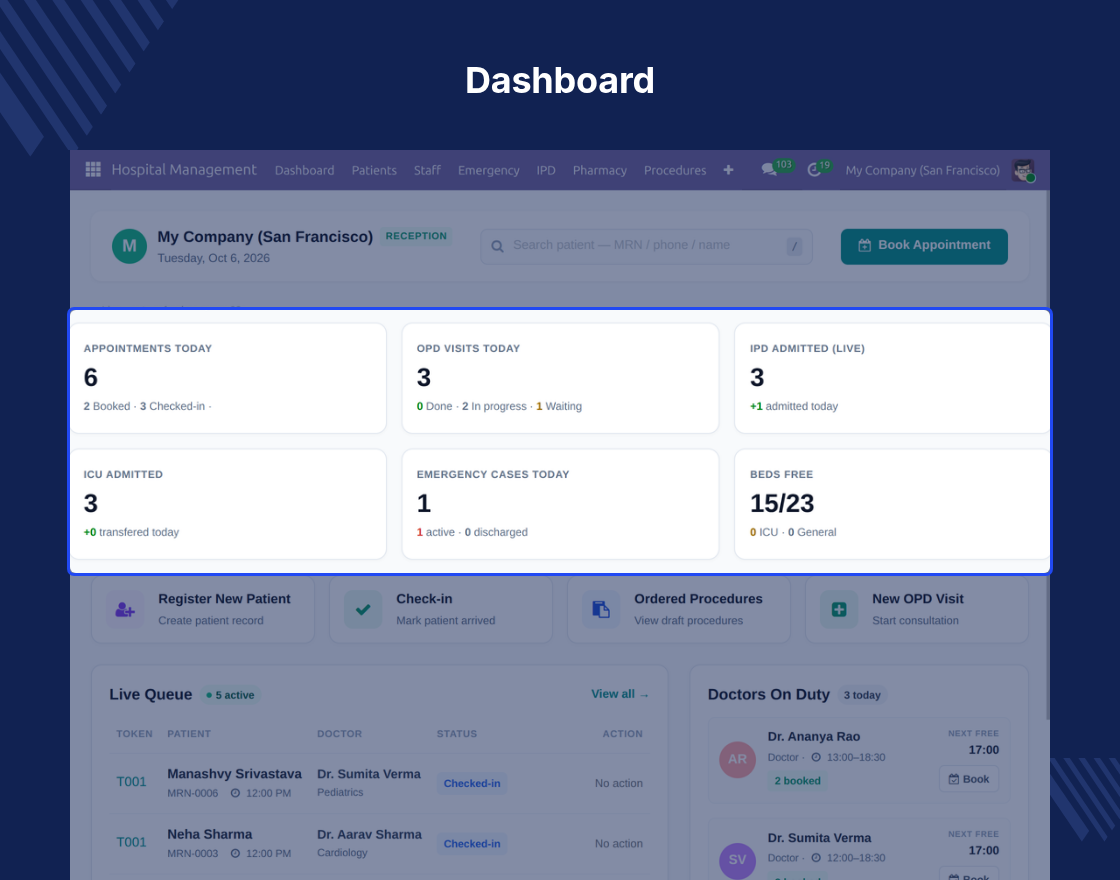Screen dimensions: 1120x880
Task: Open the Staff menu
Action: 427,170
